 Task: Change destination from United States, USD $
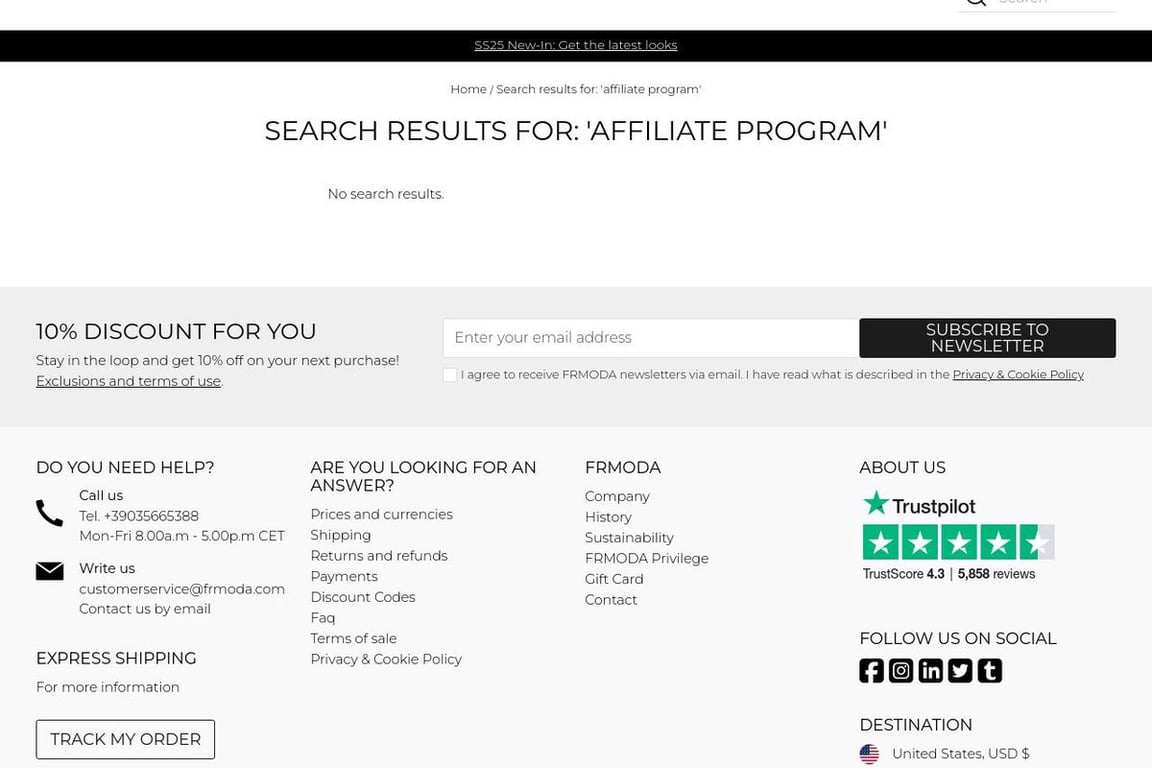pos(960,754)
